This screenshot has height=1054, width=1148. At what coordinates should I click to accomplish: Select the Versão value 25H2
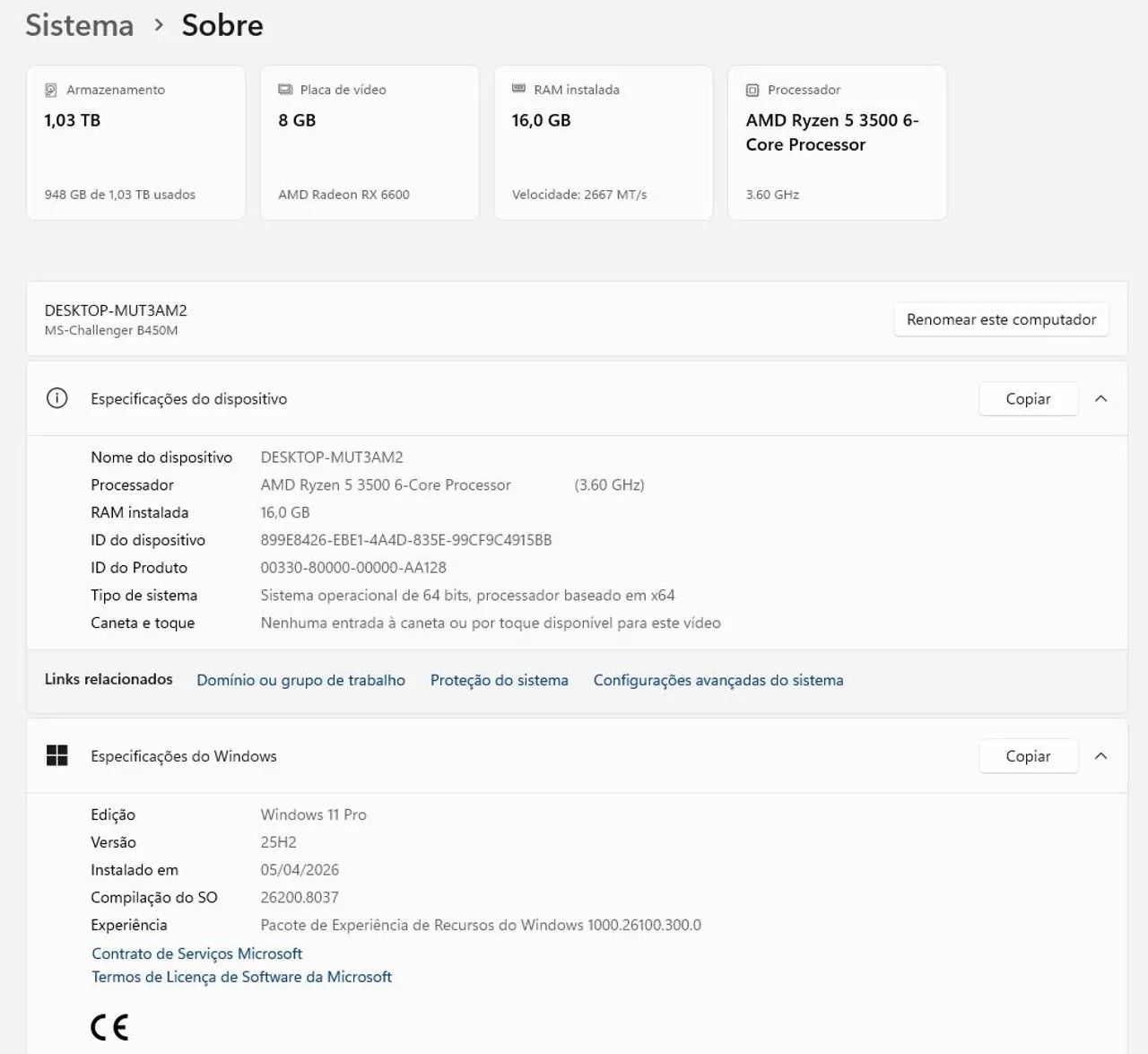pyautogui.click(x=279, y=842)
